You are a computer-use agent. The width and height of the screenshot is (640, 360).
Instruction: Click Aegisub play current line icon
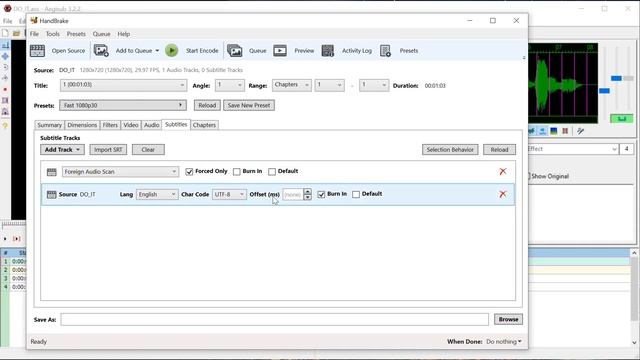click(x=16, y=239)
